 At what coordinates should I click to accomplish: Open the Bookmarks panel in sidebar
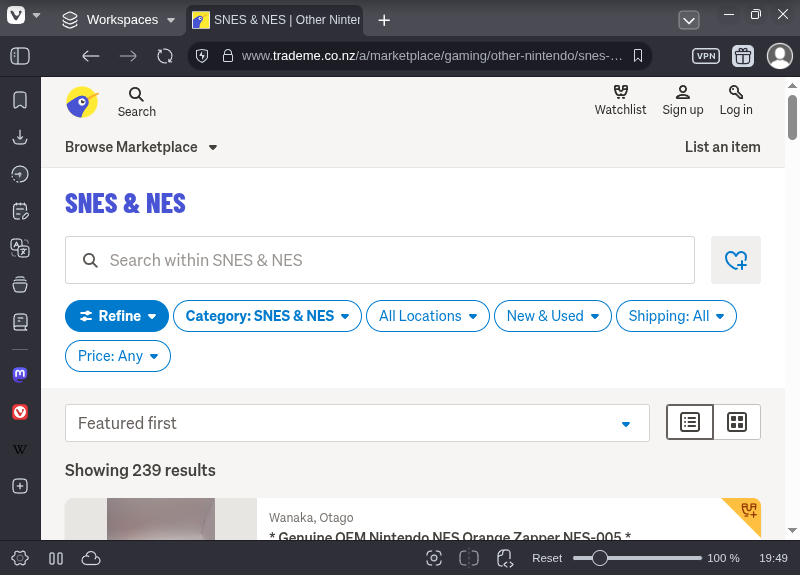tap(20, 100)
